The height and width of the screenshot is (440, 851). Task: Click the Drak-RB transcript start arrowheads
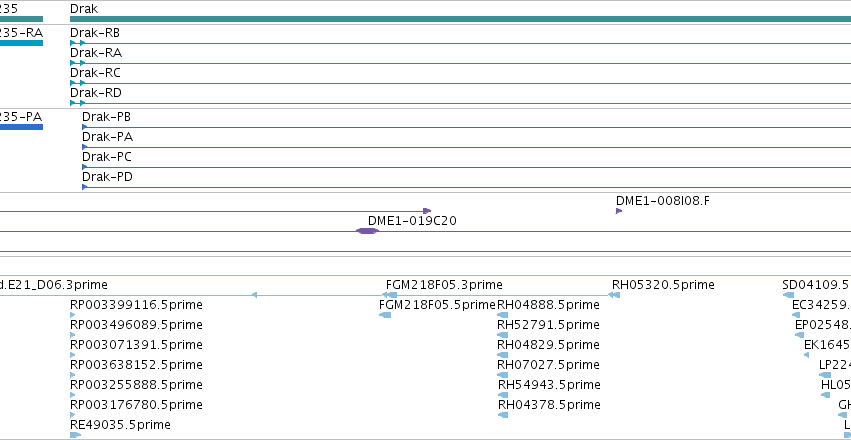[78, 43]
